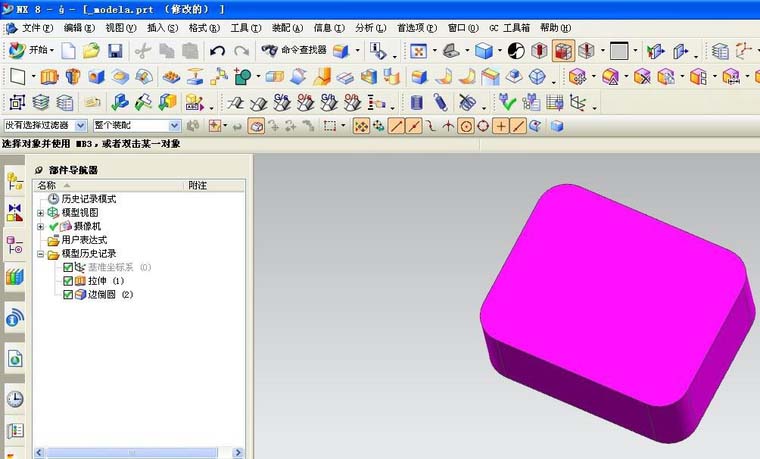This screenshot has width=760, height=459.
Task: Click the Open folder icon
Action: click(x=91, y=50)
